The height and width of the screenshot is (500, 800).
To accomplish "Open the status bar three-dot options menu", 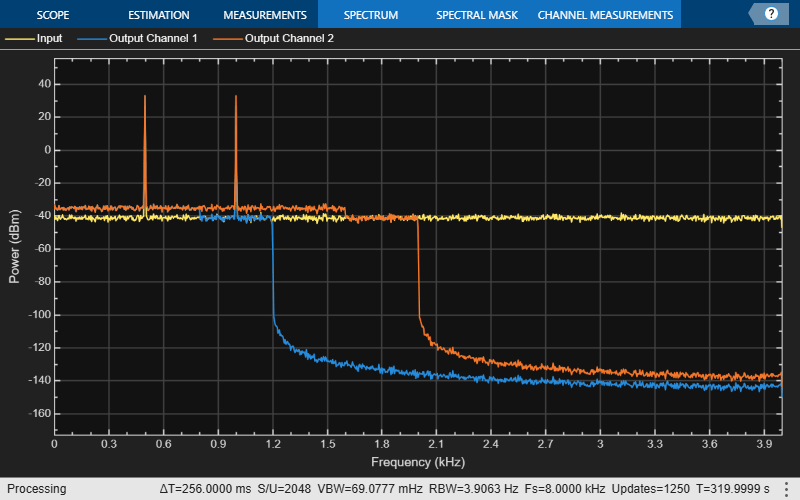I will (x=786, y=488).
